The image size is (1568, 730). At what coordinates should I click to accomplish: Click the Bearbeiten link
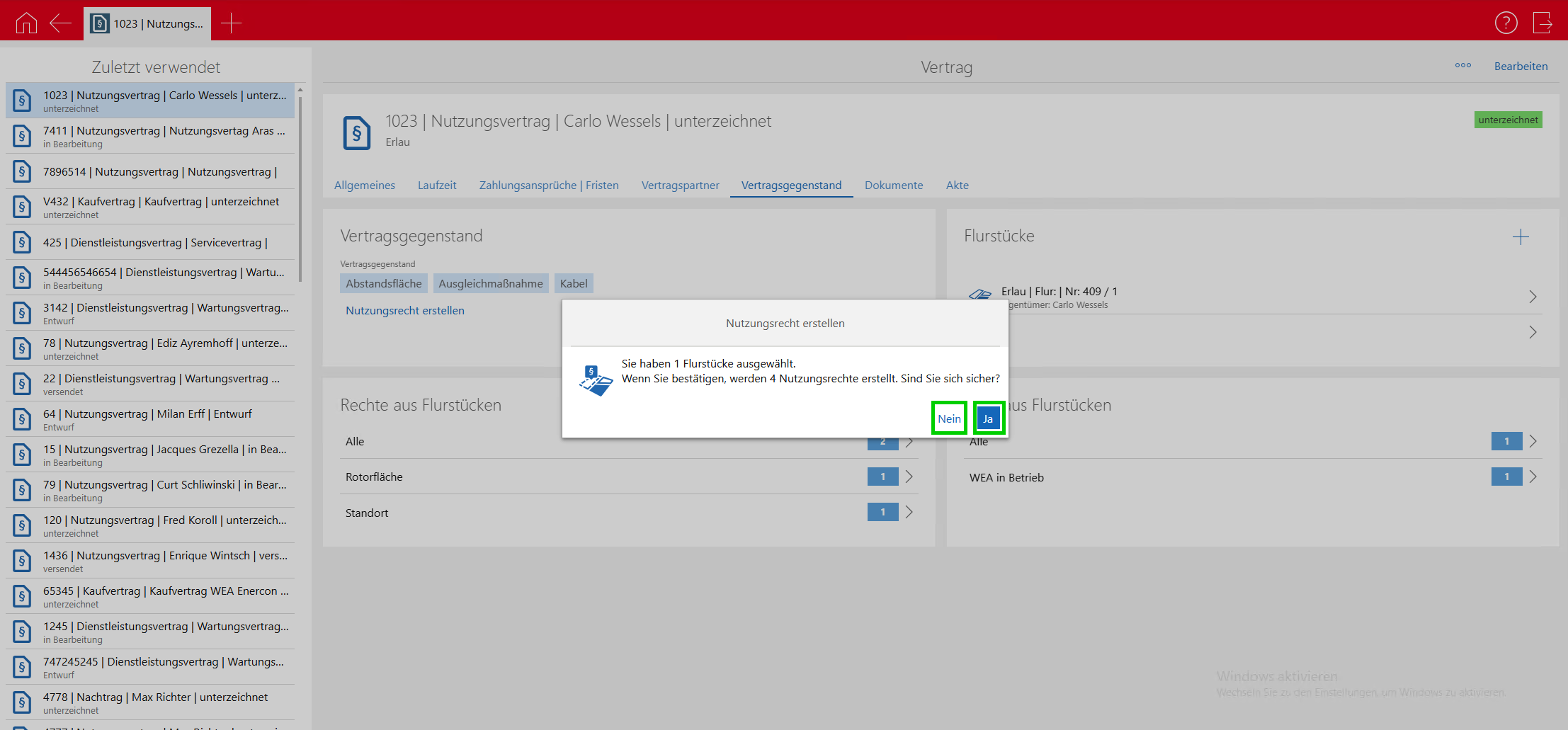pyautogui.click(x=1521, y=66)
